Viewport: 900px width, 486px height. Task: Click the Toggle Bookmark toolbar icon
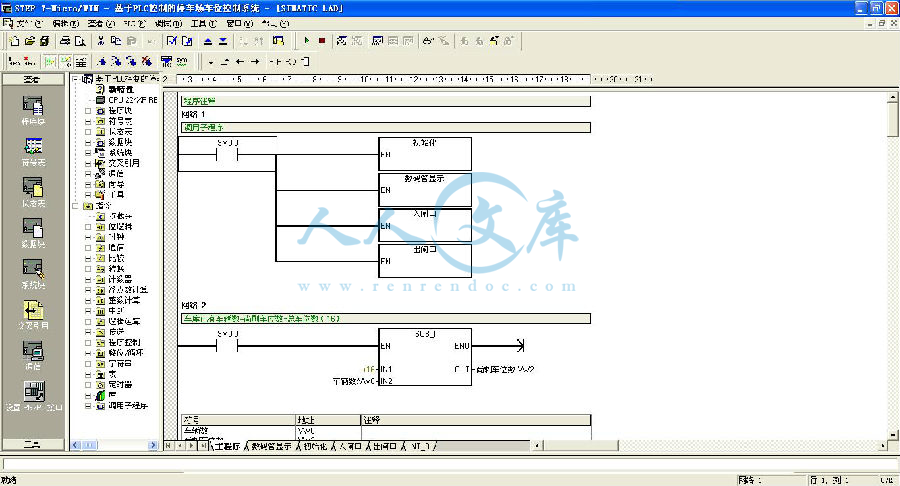pos(102,61)
